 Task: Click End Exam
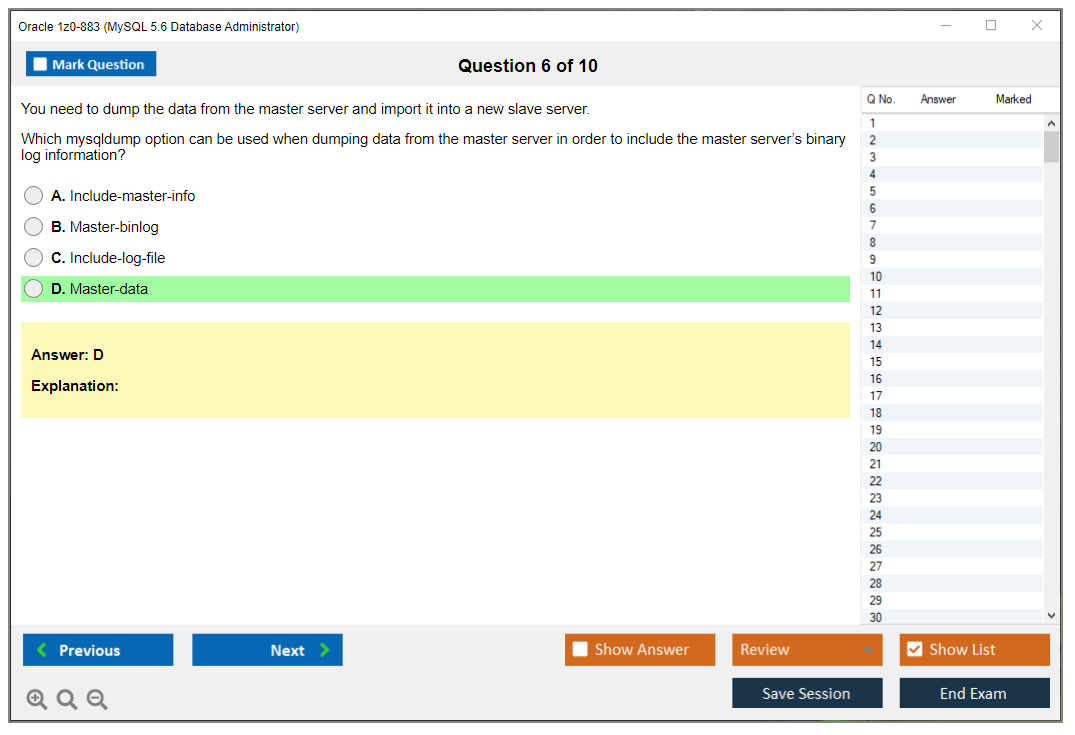pyautogui.click(x=974, y=692)
